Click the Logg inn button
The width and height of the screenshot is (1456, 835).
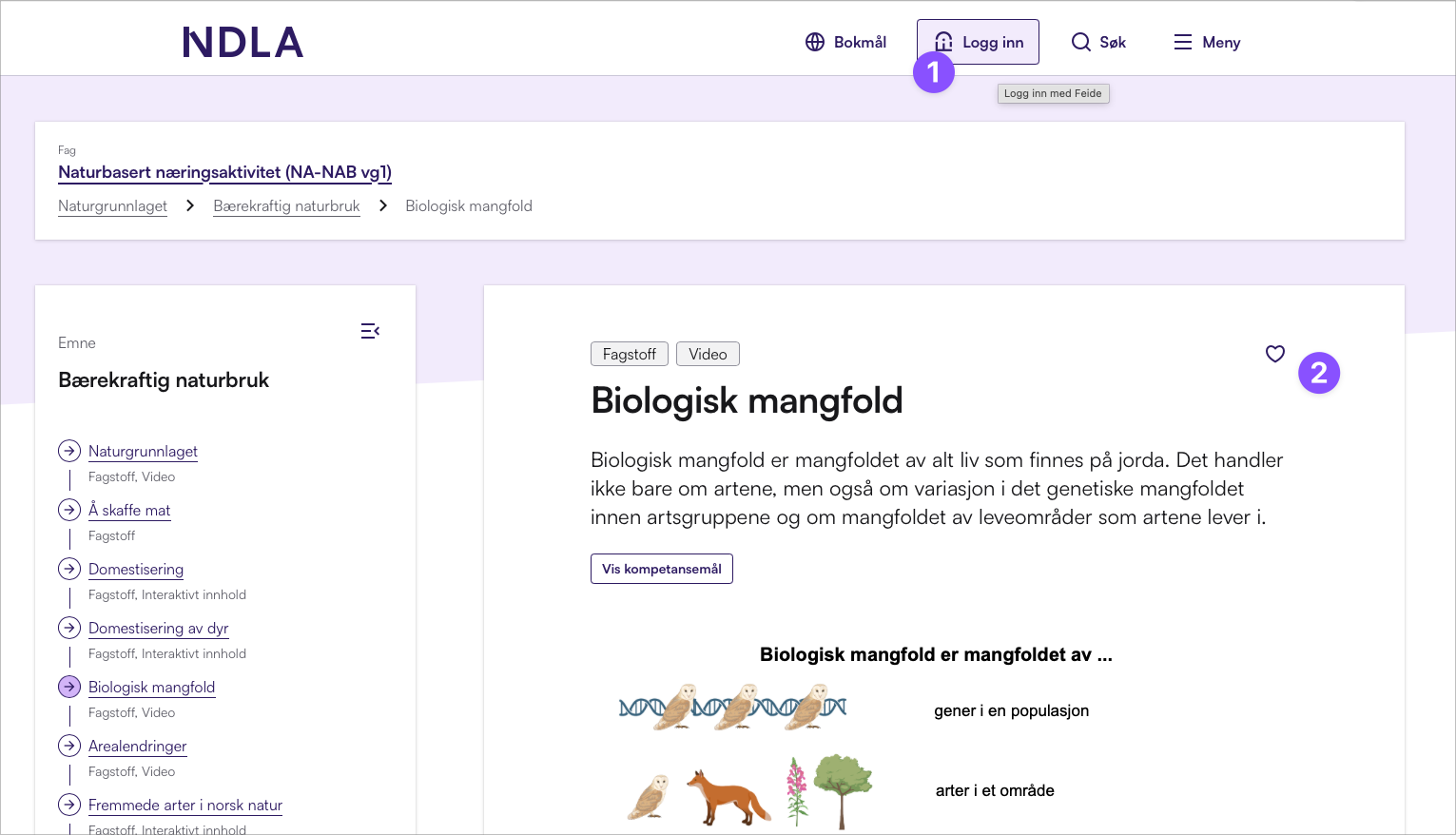[978, 42]
